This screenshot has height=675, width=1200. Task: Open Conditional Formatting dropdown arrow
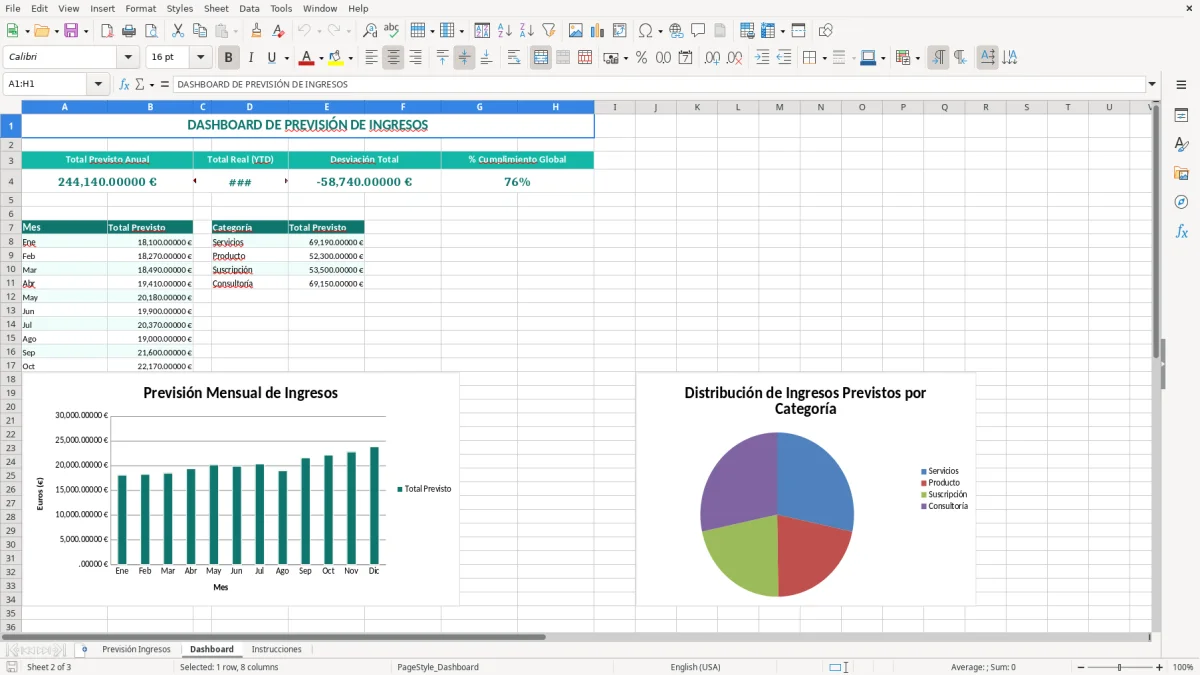pyautogui.click(x=917, y=58)
